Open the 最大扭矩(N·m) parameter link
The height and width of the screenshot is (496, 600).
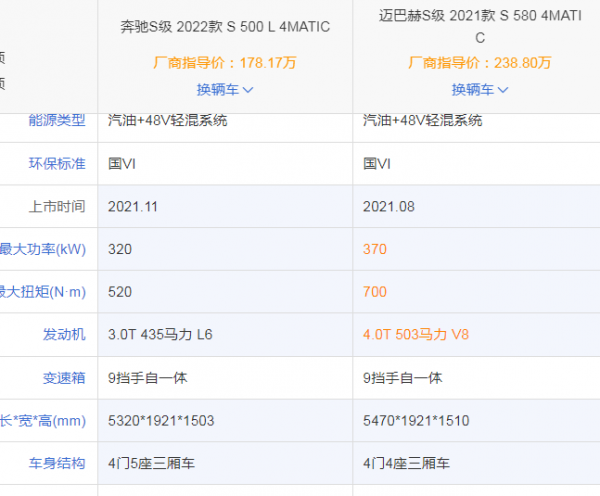tap(43, 292)
